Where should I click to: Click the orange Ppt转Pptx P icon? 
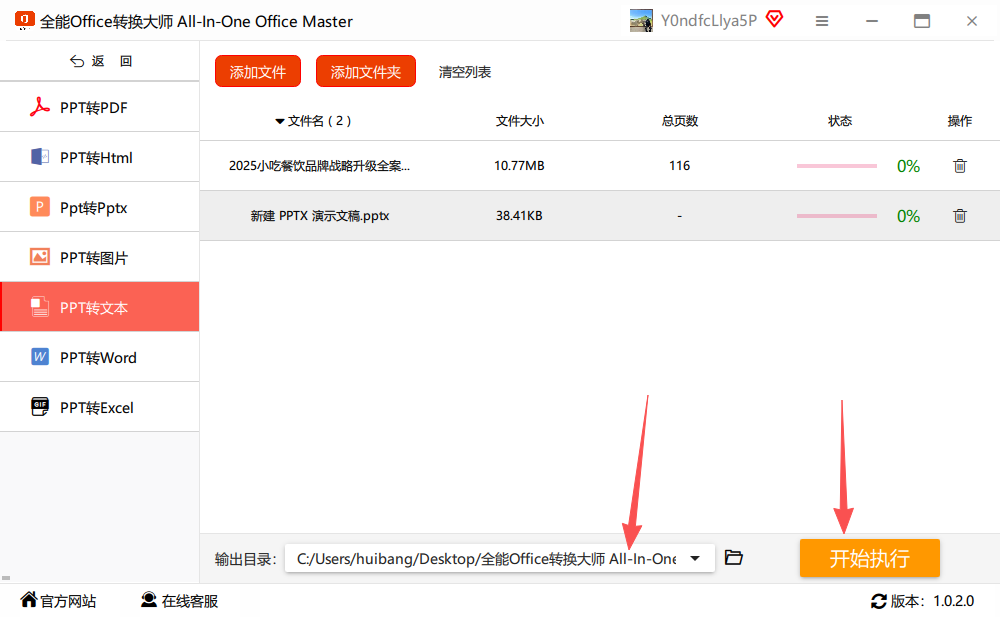point(40,207)
